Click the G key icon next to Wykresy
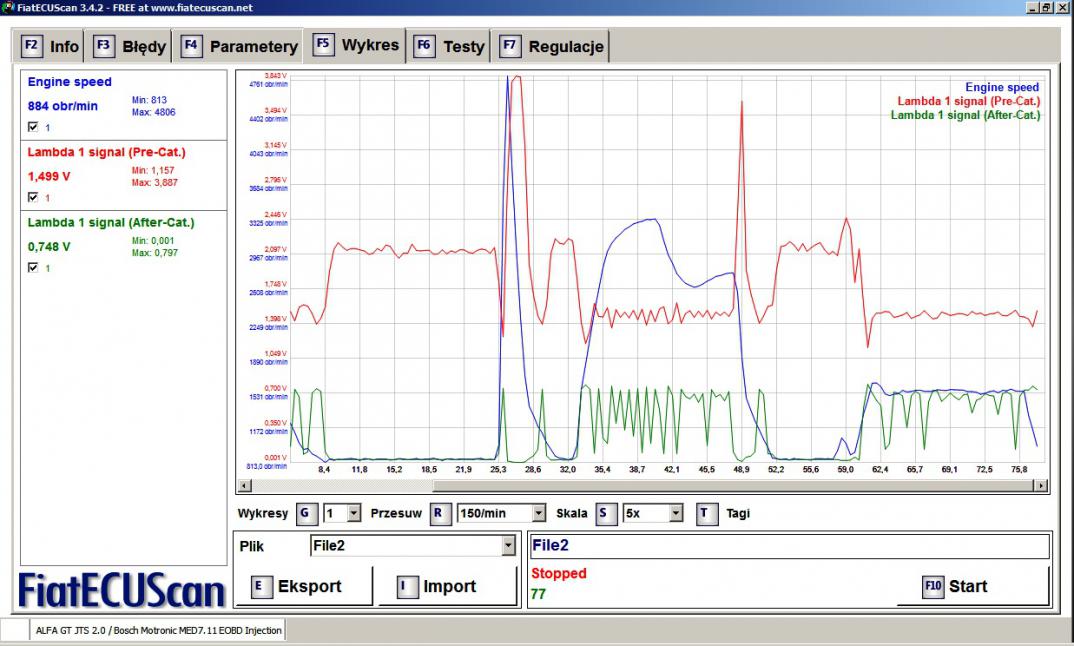 pyautogui.click(x=307, y=513)
